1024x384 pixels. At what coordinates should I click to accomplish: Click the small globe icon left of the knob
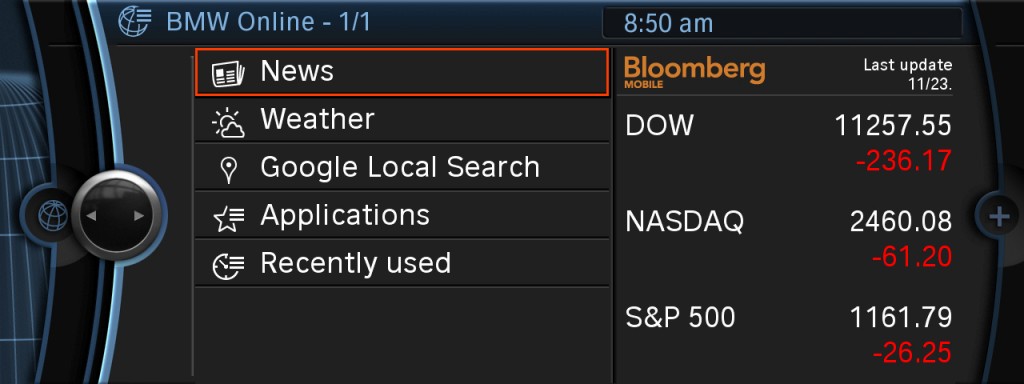click(53, 216)
